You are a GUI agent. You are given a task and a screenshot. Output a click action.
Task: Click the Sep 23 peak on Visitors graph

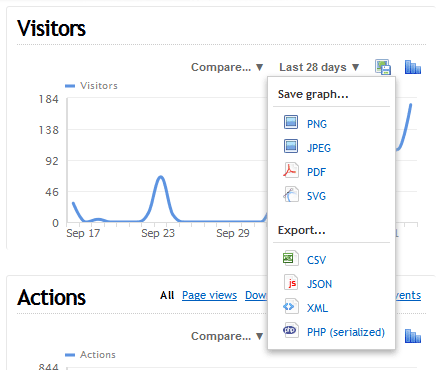pos(161,177)
